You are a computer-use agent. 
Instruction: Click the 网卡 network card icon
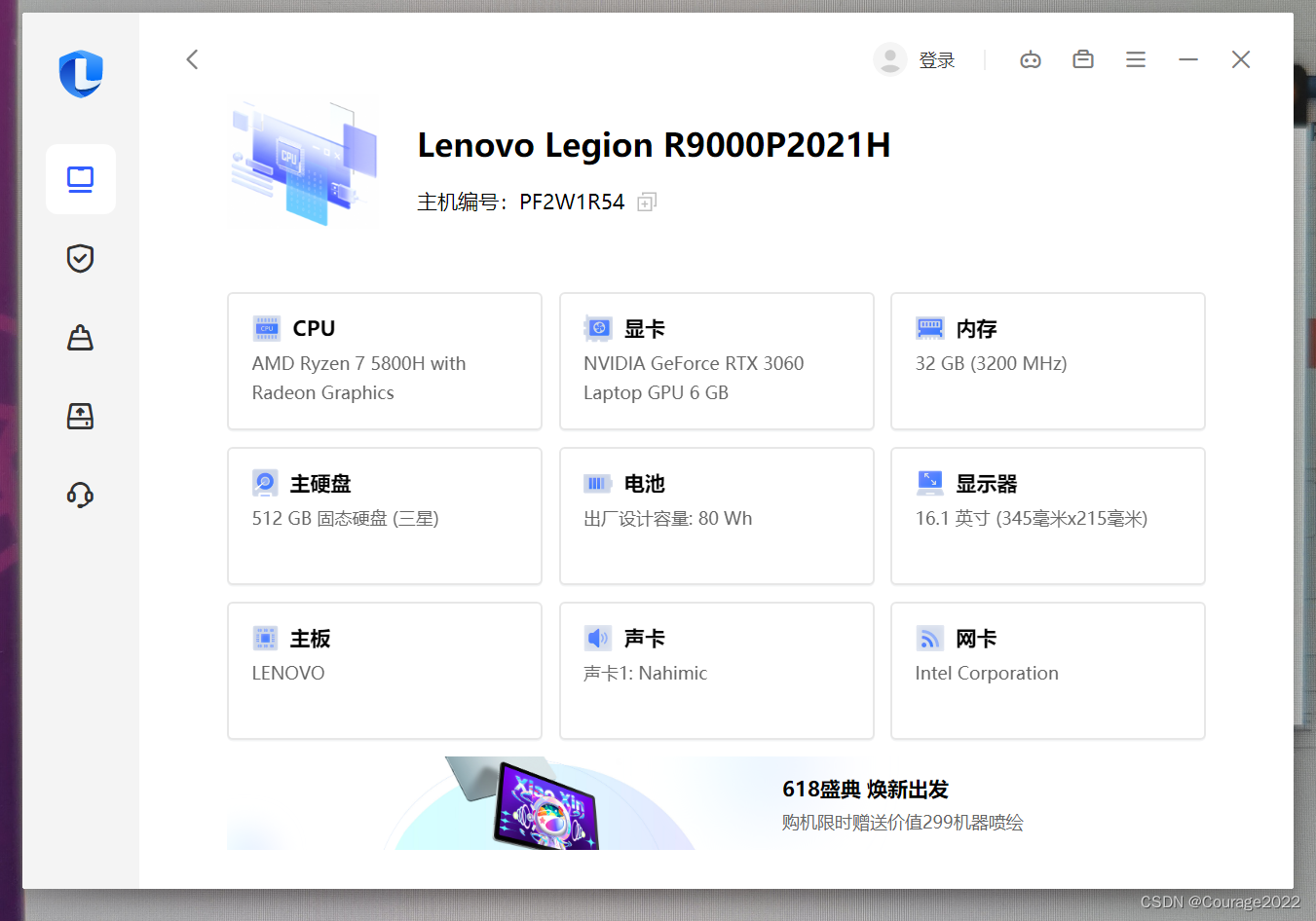930,638
